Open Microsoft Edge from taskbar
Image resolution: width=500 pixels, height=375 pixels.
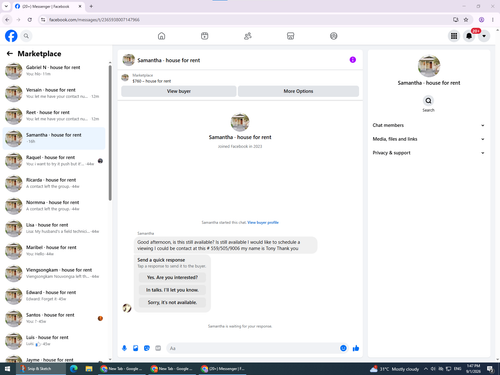[x=74, y=369]
